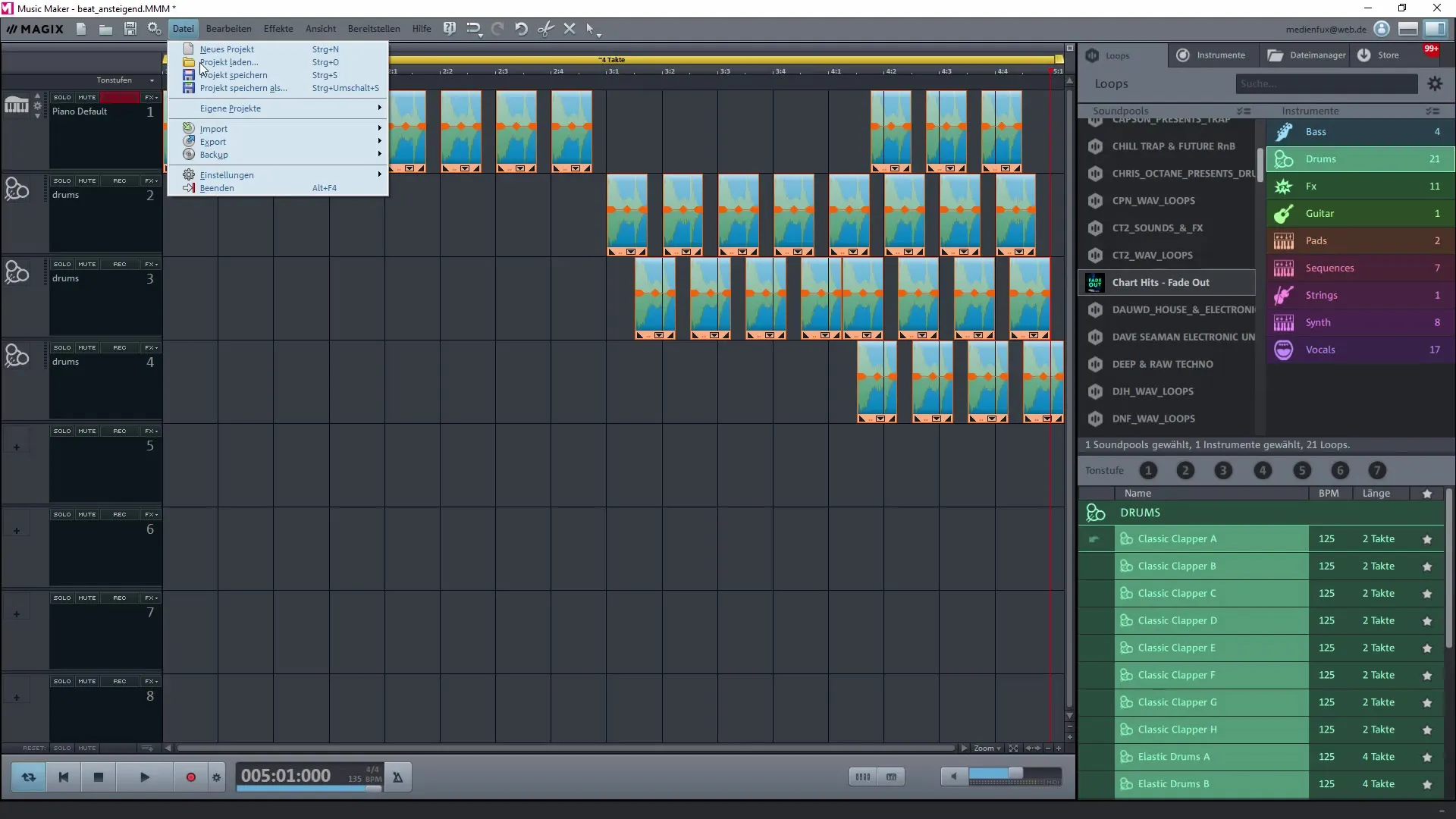1456x819 pixels.
Task: Expand the Einstellungen submenu
Action: pyautogui.click(x=278, y=175)
